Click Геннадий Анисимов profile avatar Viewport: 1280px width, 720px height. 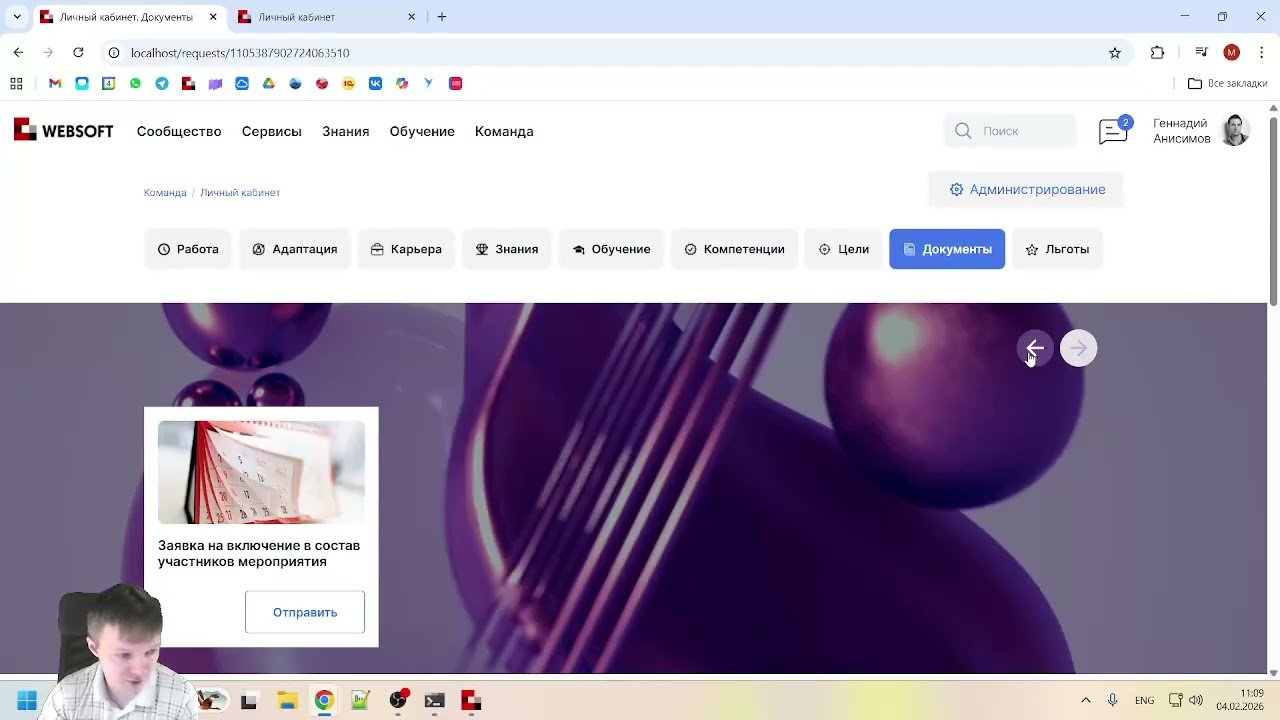pyautogui.click(x=1236, y=130)
